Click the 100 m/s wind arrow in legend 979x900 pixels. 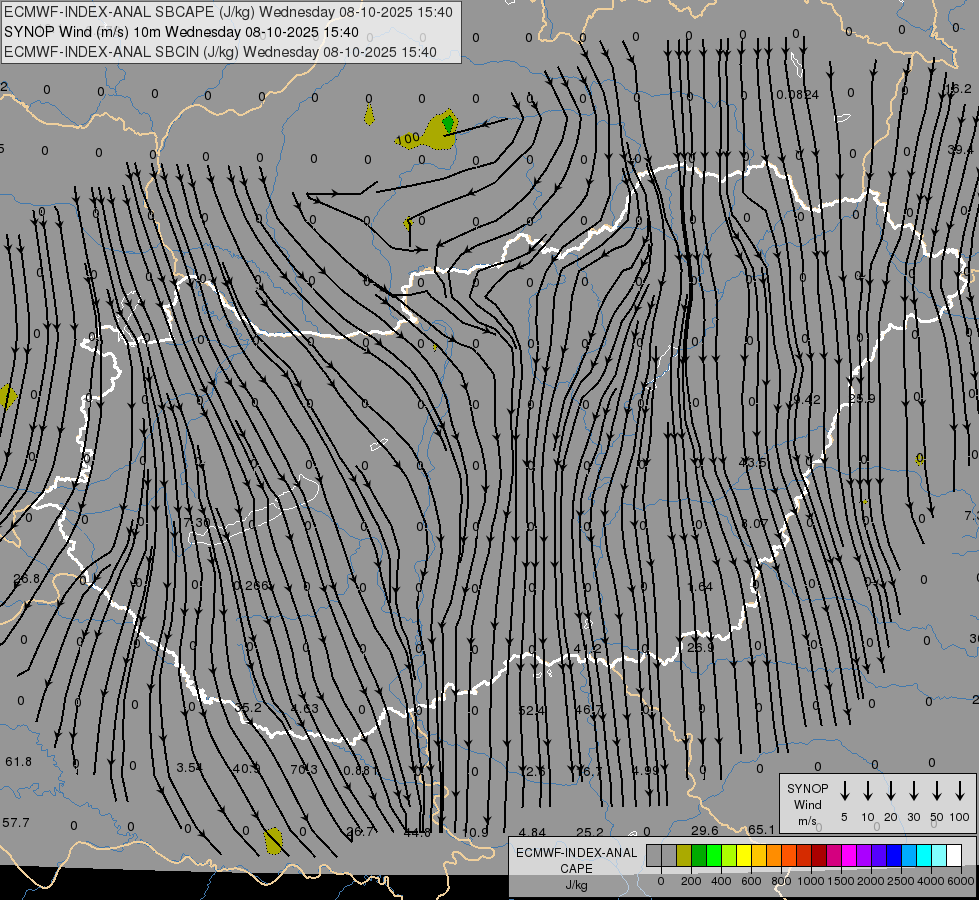click(960, 791)
